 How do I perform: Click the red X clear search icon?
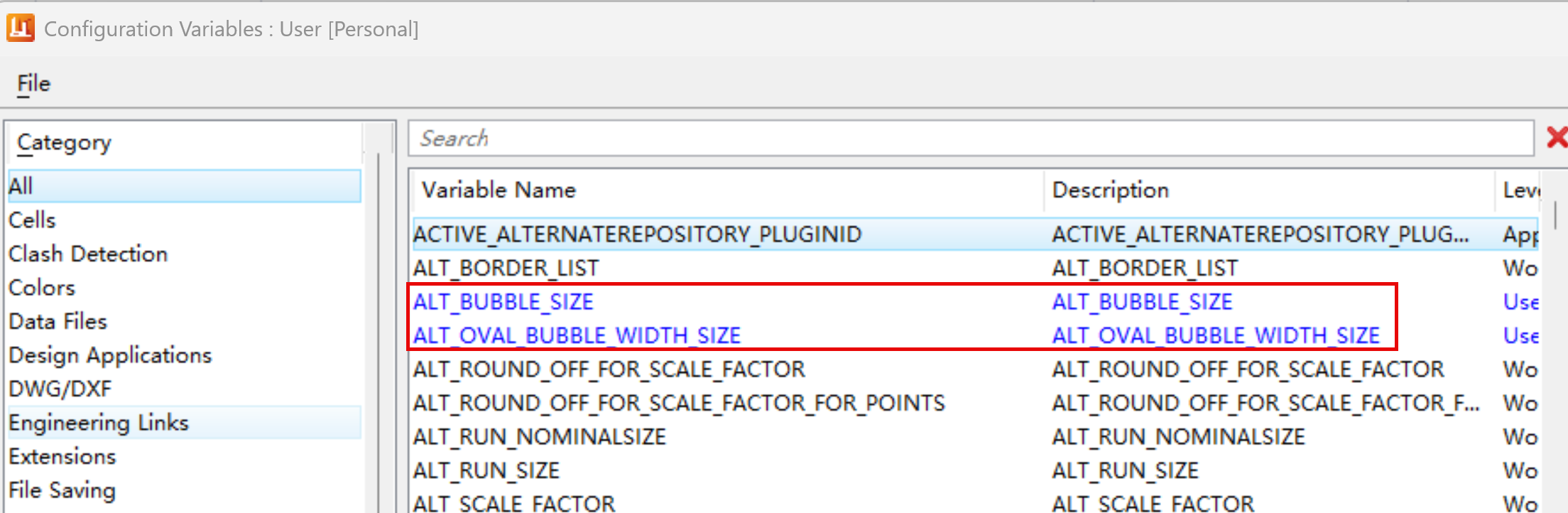(1557, 137)
